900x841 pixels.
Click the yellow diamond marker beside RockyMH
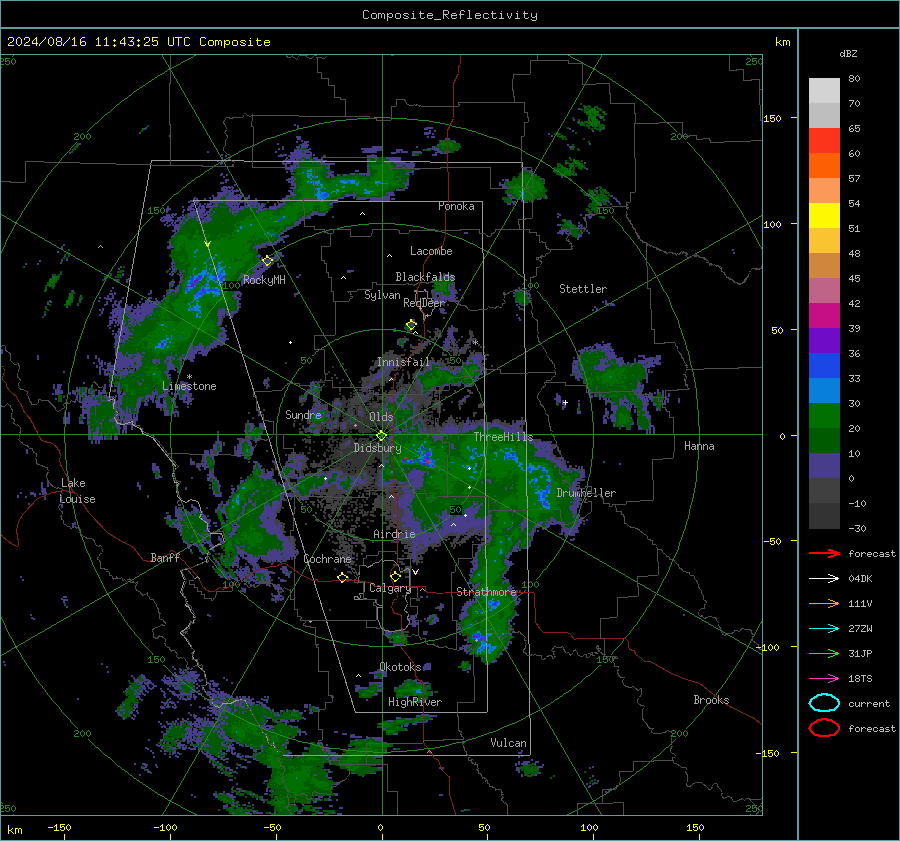click(x=267, y=261)
